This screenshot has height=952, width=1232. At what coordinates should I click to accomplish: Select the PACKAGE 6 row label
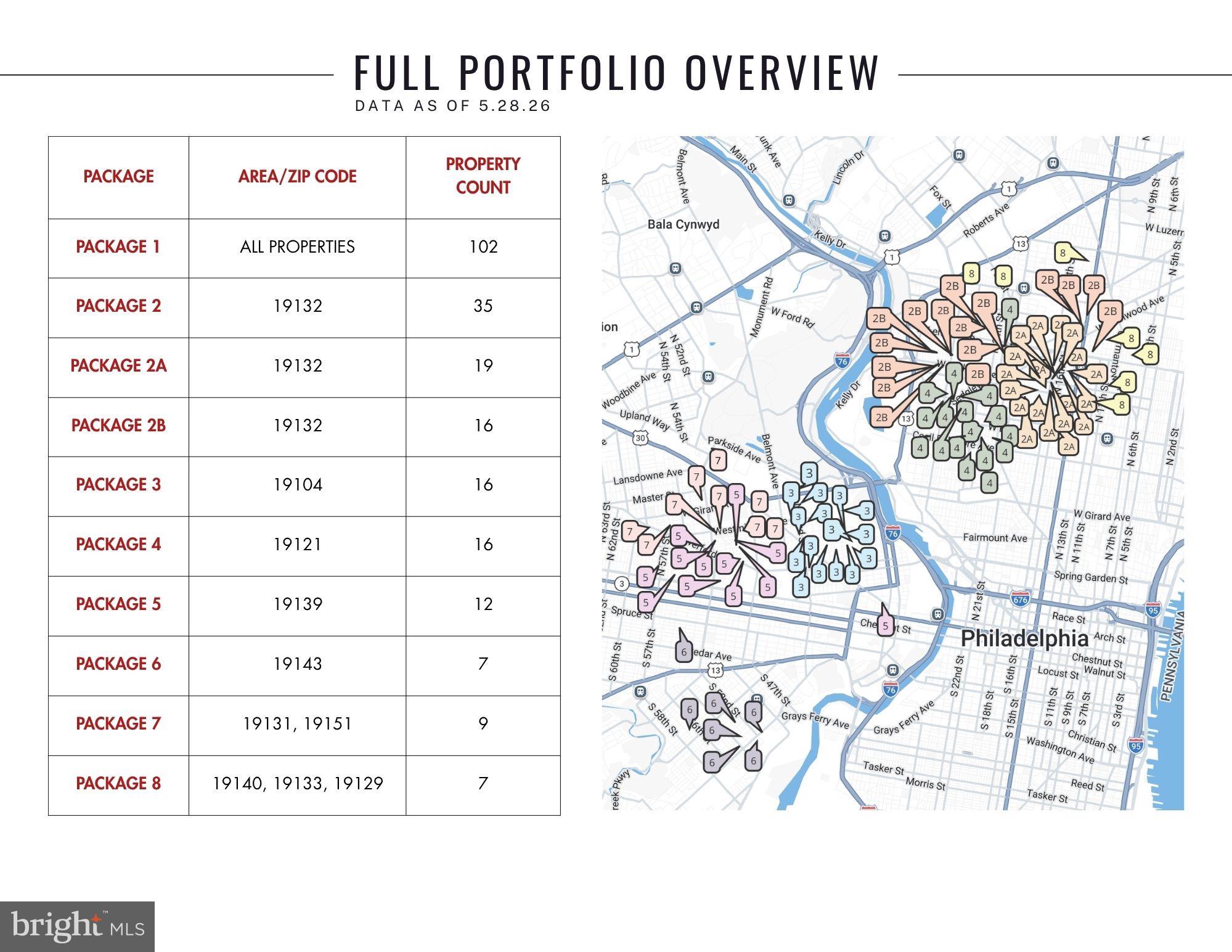pyautogui.click(x=118, y=664)
